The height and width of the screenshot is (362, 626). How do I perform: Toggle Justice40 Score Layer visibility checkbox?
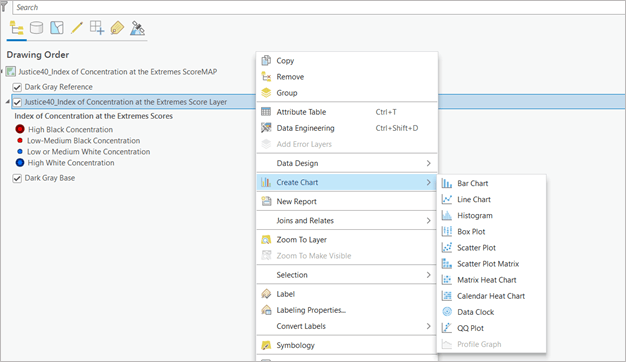click(17, 102)
